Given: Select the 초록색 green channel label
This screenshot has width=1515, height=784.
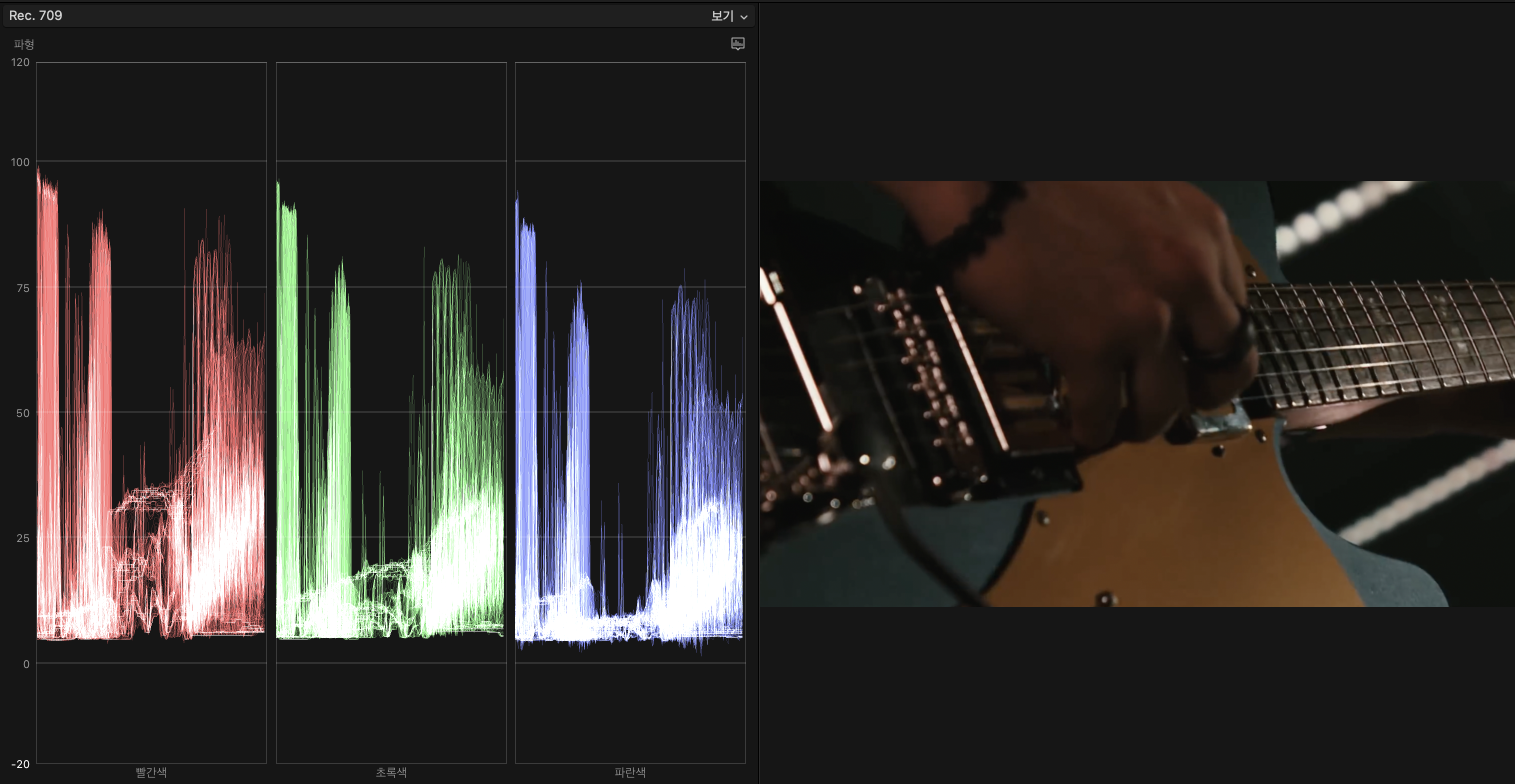Looking at the screenshot, I should tap(391, 771).
